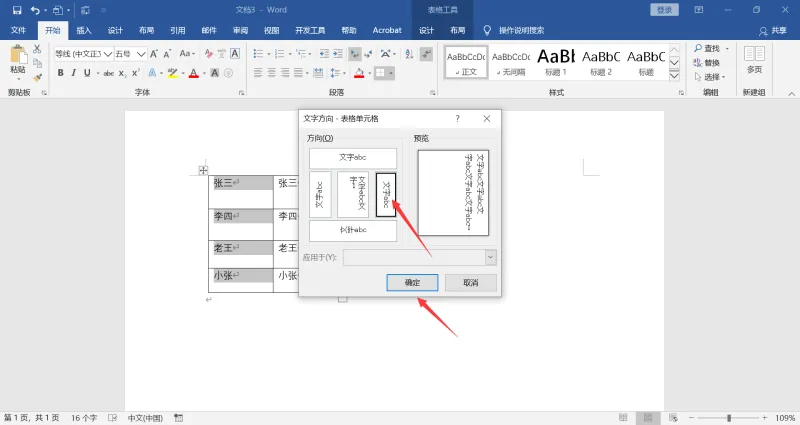Open the font size dropdown
The width and height of the screenshot is (800, 425).
(141, 54)
